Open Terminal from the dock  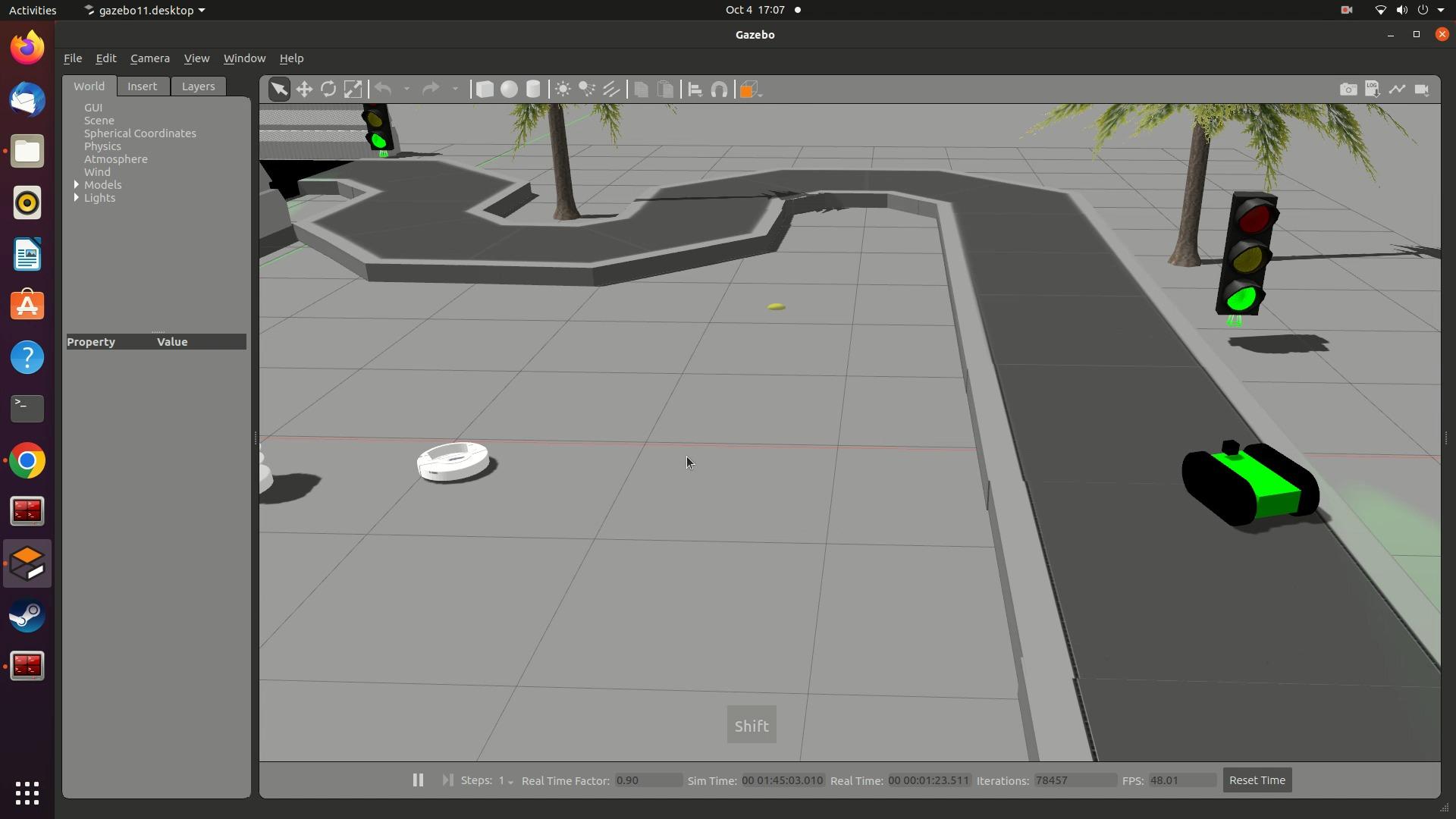pos(27,409)
